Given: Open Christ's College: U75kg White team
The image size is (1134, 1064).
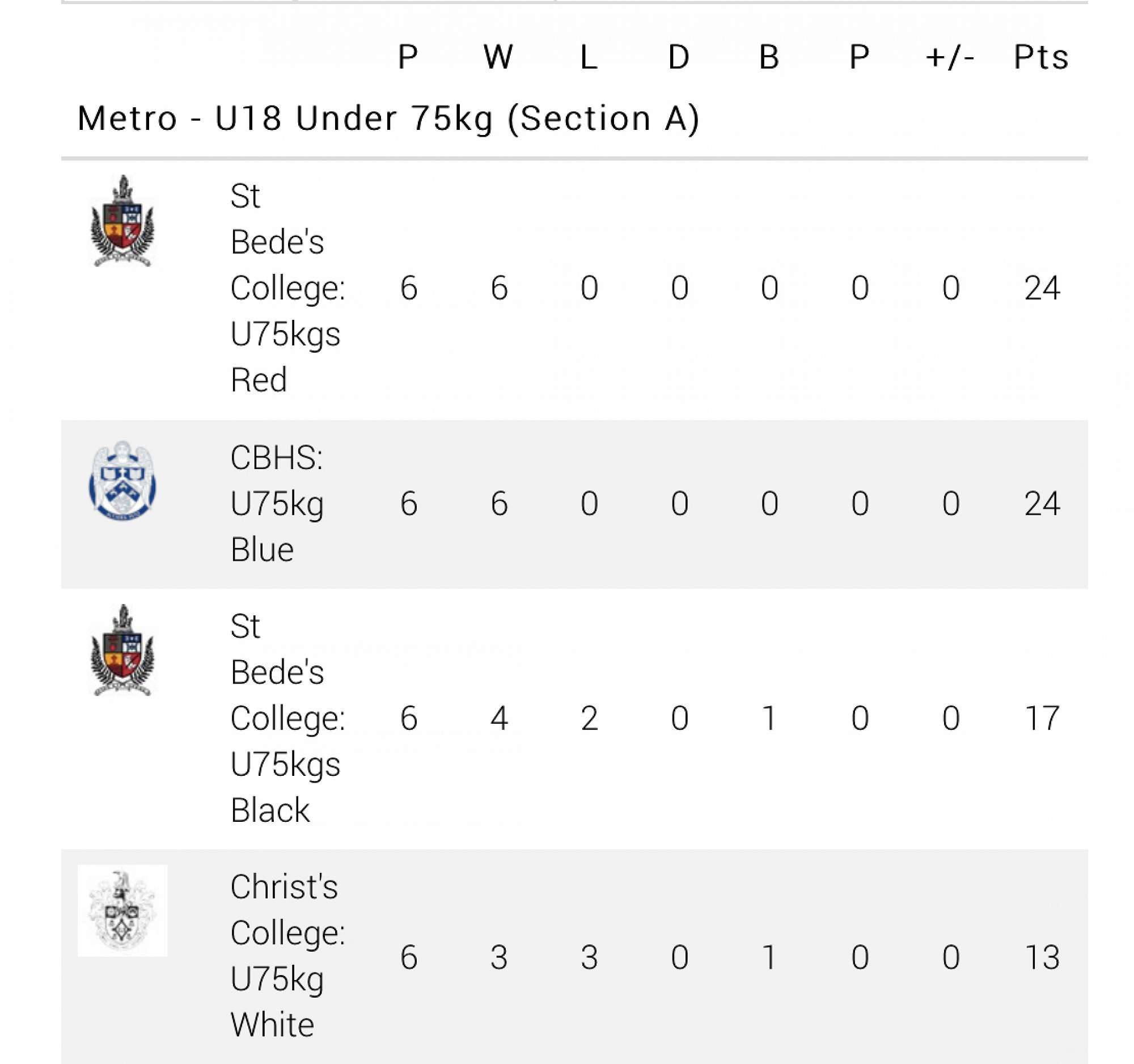Looking at the screenshot, I should pos(287,956).
